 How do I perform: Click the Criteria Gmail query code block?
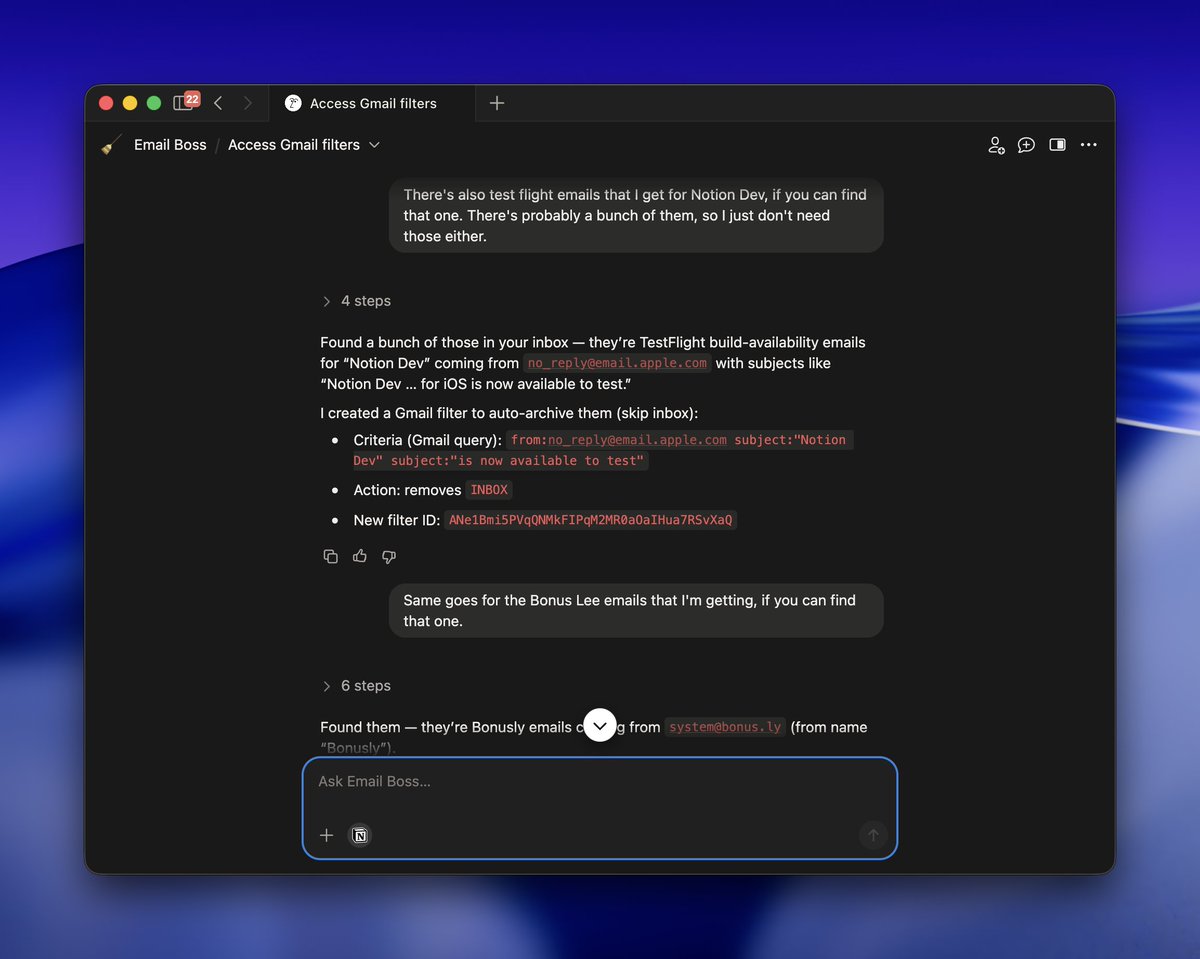[x=602, y=450]
